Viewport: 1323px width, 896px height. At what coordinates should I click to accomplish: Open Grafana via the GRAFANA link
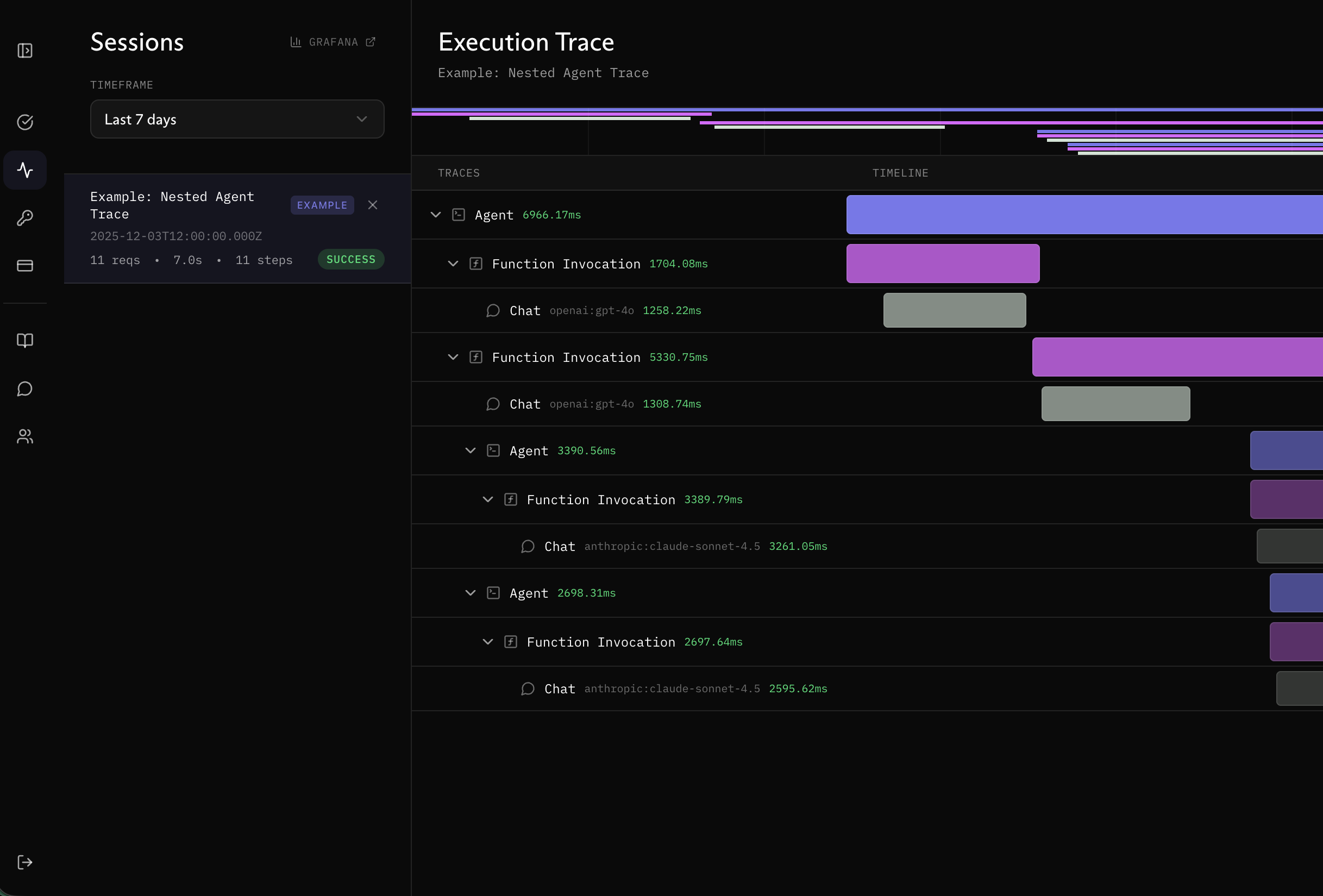(334, 41)
